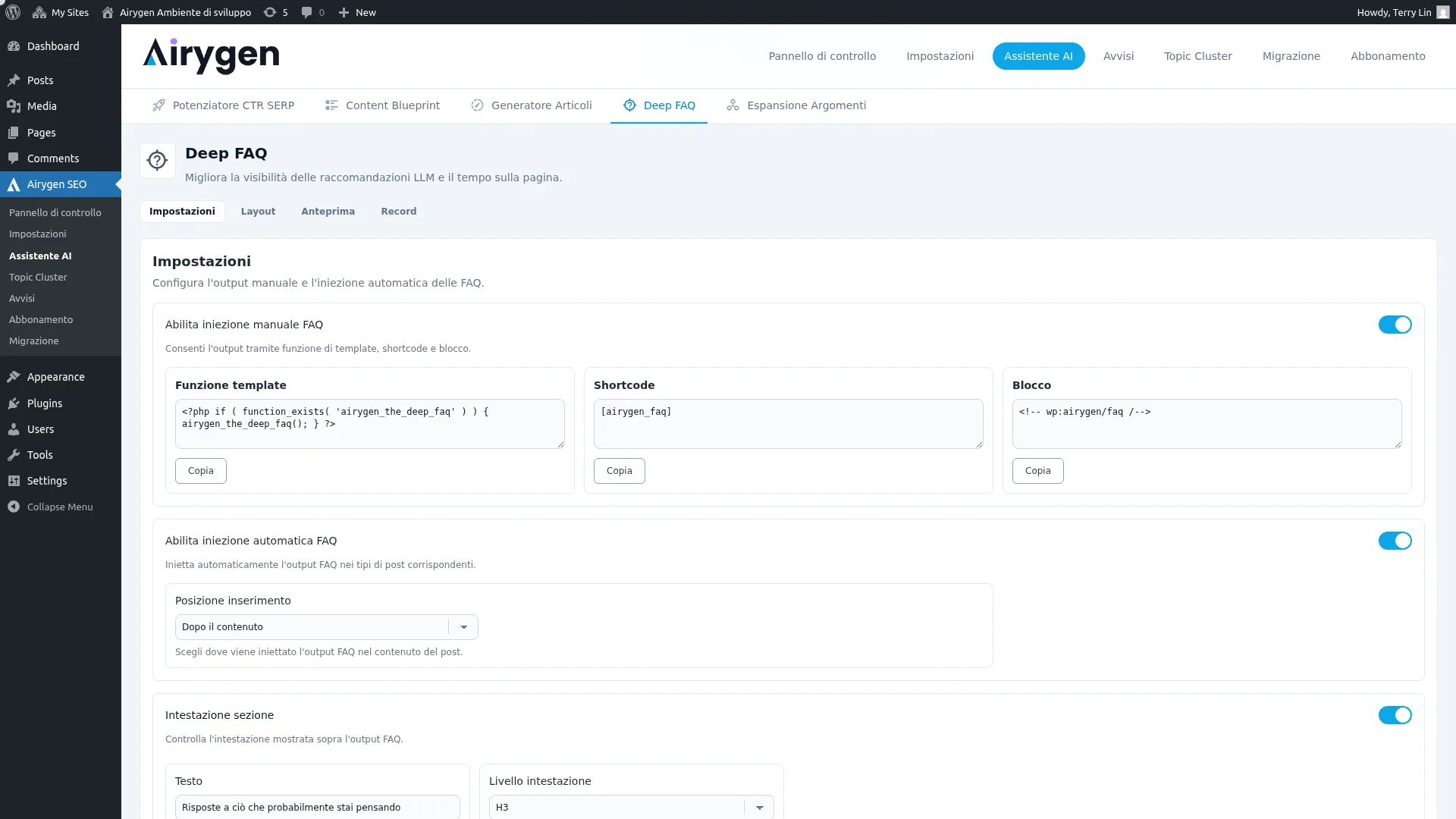Click the plus icon for New

[x=344, y=12]
